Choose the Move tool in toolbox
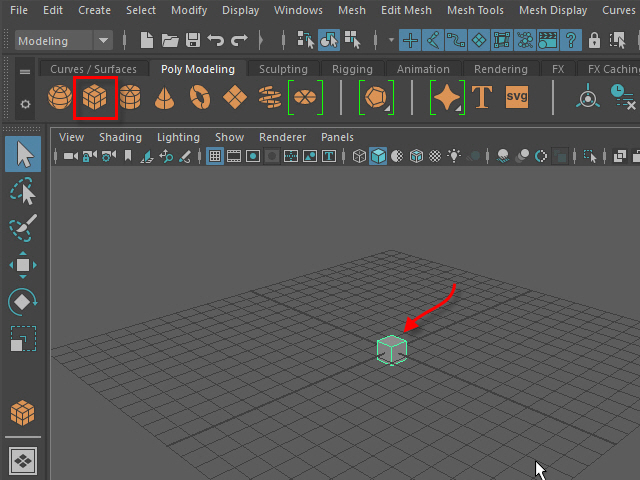The width and height of the screenshot is (640, 480). (x=23, y=265)
